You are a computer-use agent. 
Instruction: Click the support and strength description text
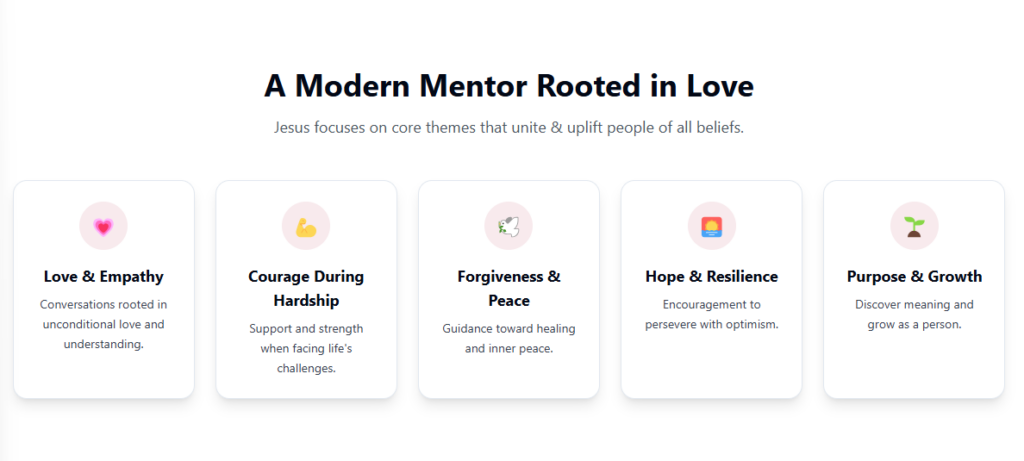pos(306,348)
